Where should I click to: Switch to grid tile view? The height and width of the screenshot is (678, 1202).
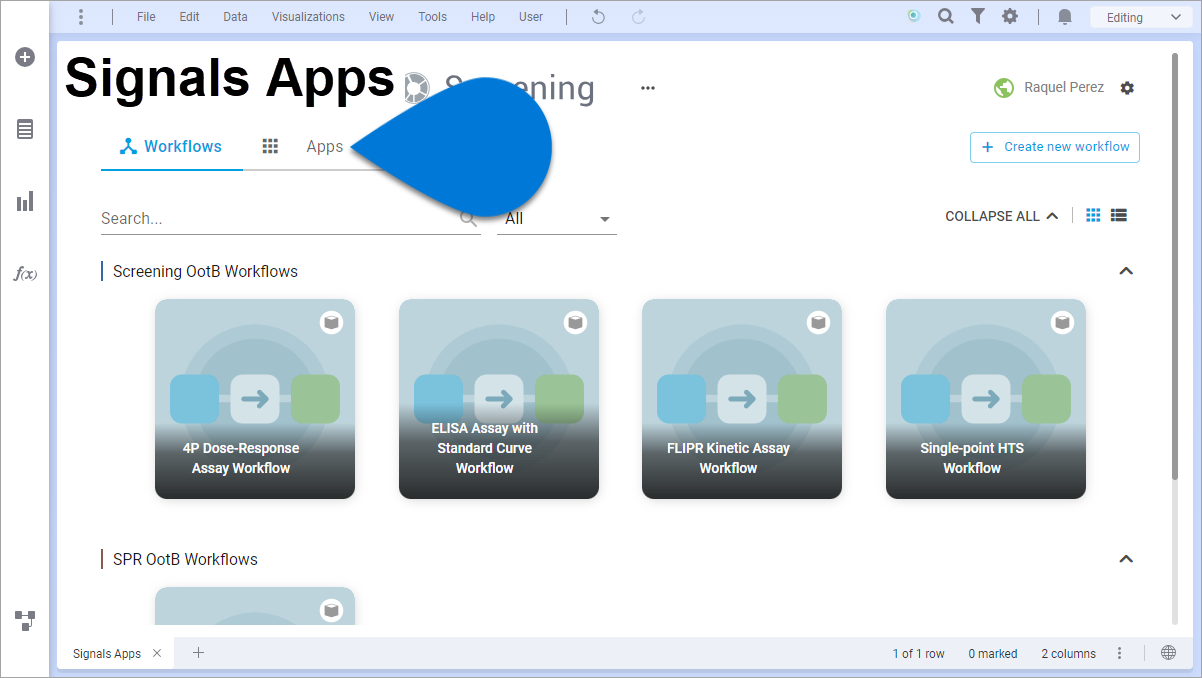pyautogui.click(x=1093, y=215)
